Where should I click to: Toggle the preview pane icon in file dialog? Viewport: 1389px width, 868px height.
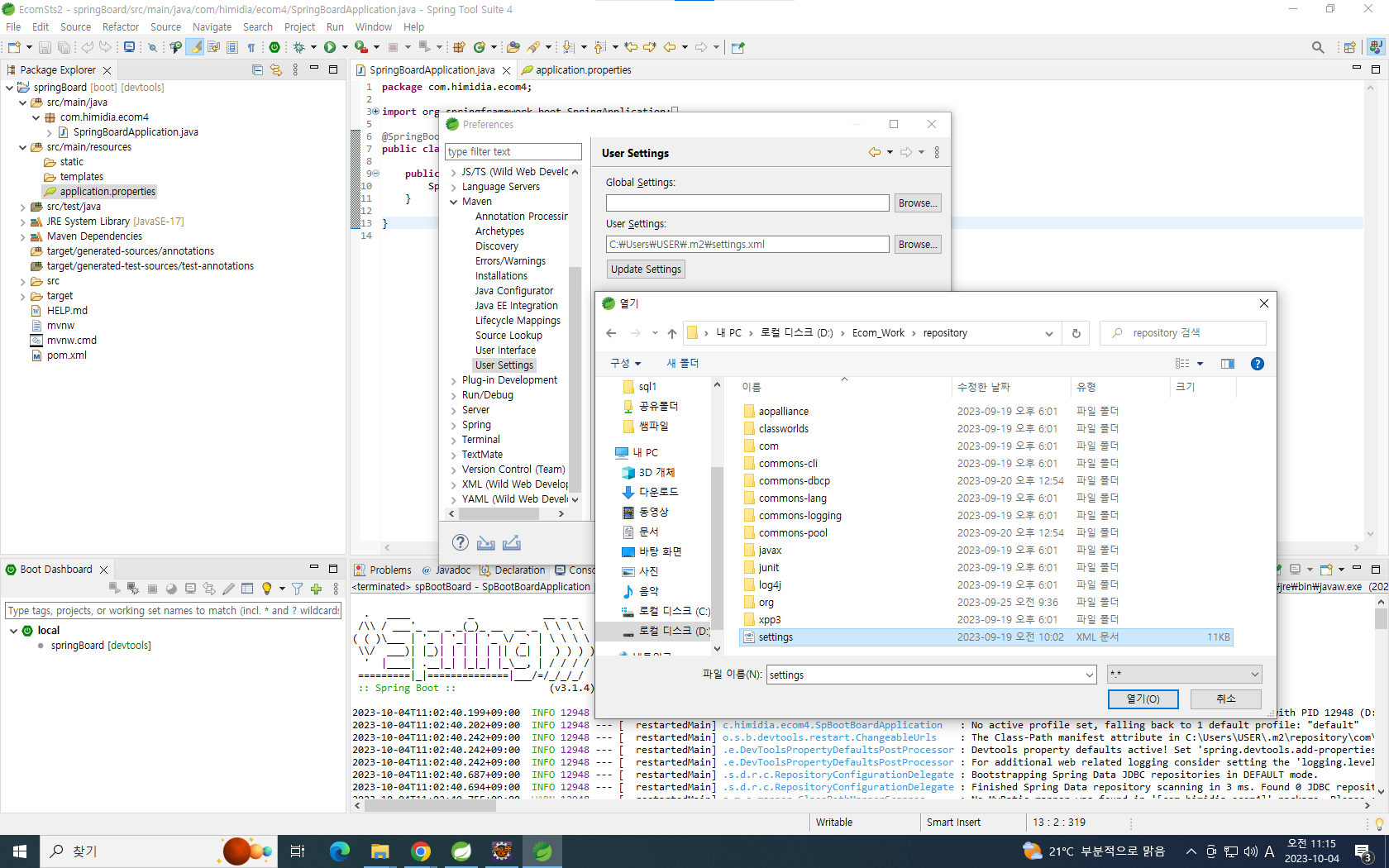1228,364
